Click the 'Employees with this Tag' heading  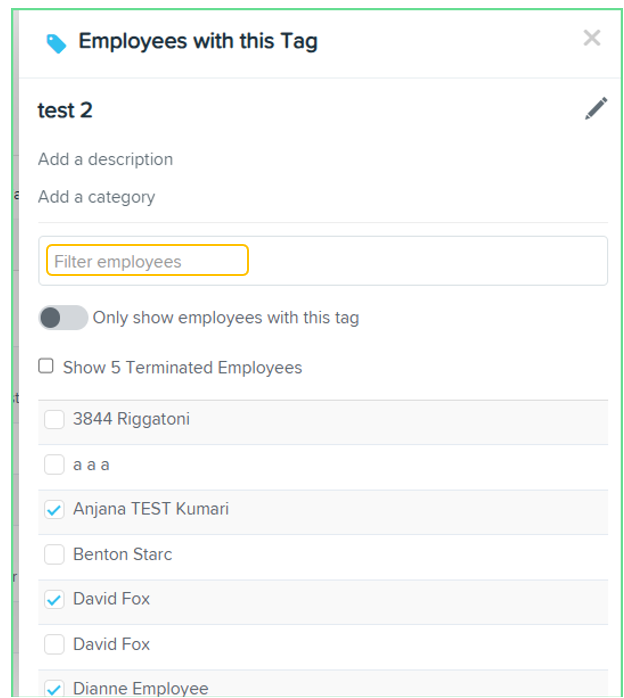click(198, 41)
